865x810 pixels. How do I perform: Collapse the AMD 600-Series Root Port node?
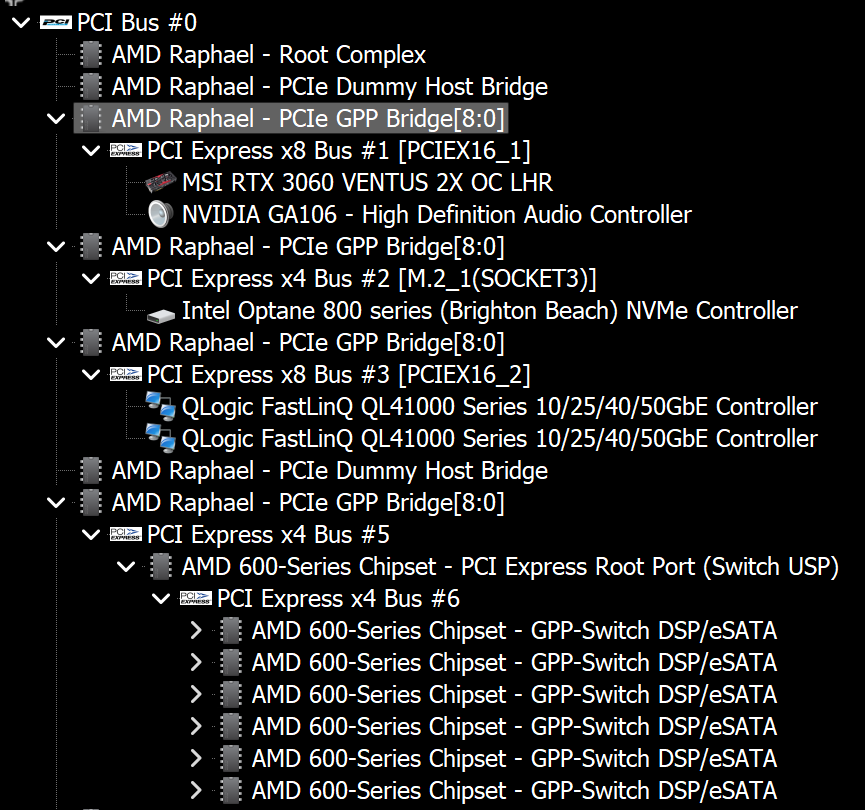coord(126,567)
